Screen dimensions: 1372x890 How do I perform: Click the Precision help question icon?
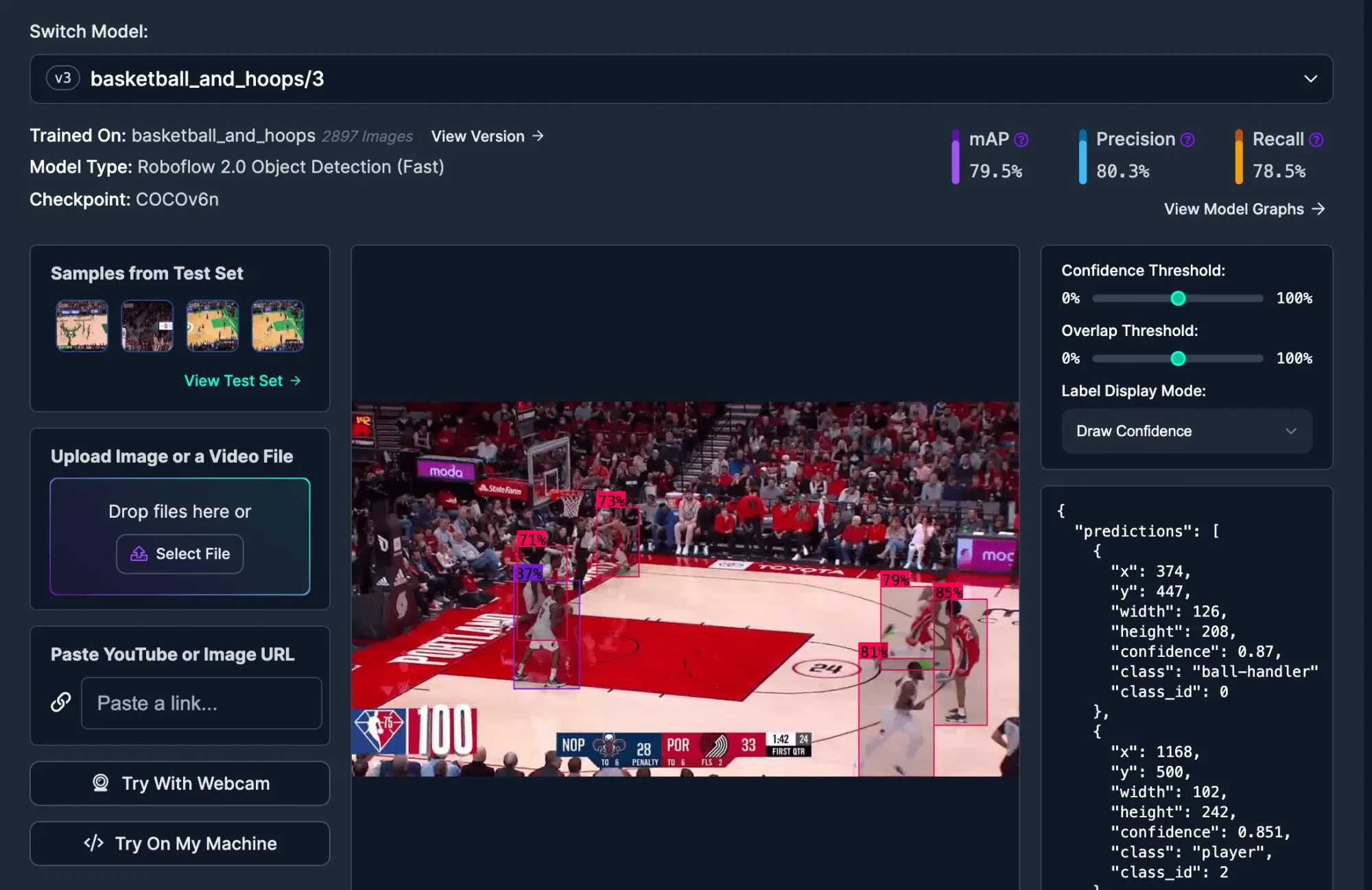(1187, 140)
